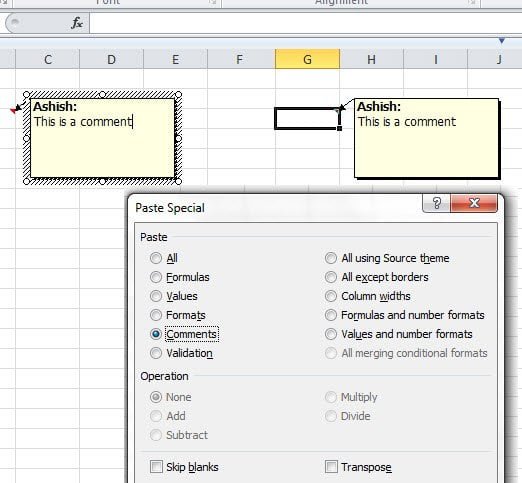Select the All paste option
522x483 pixels.
pyautogui.click(x=164, y=258)
